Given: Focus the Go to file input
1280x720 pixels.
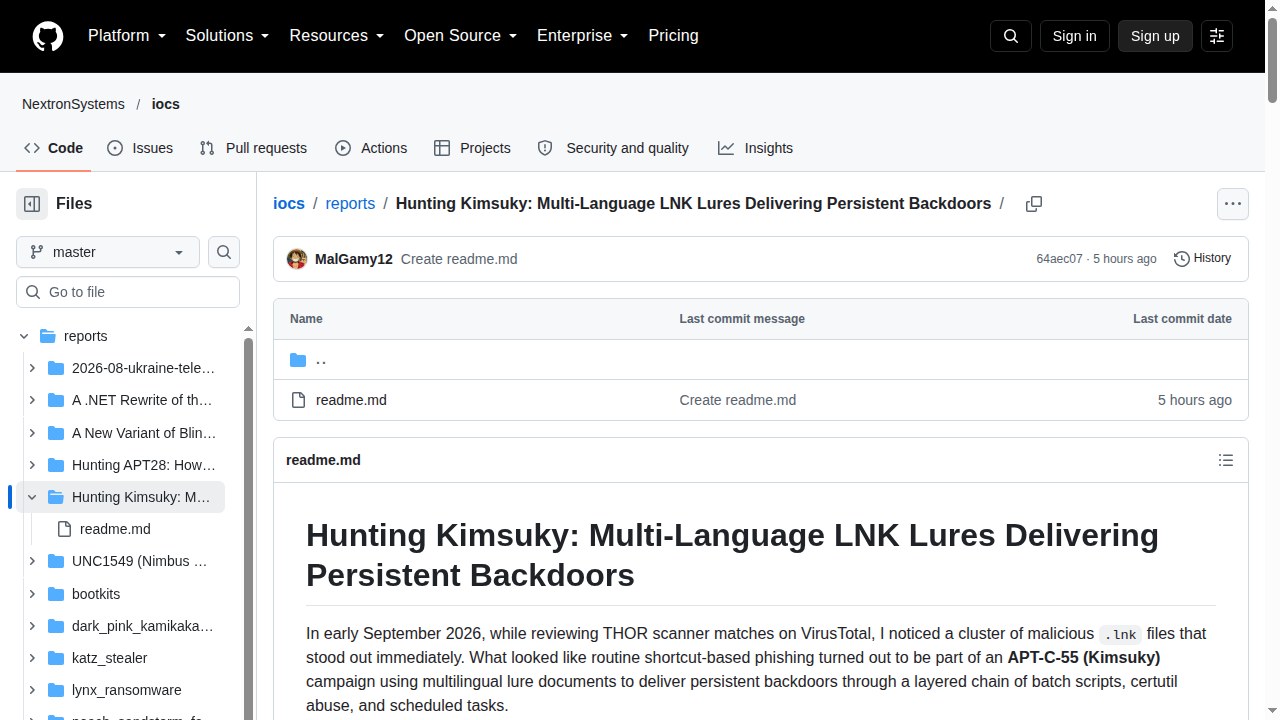Looking at the screenshot, I should pos(128,292).
